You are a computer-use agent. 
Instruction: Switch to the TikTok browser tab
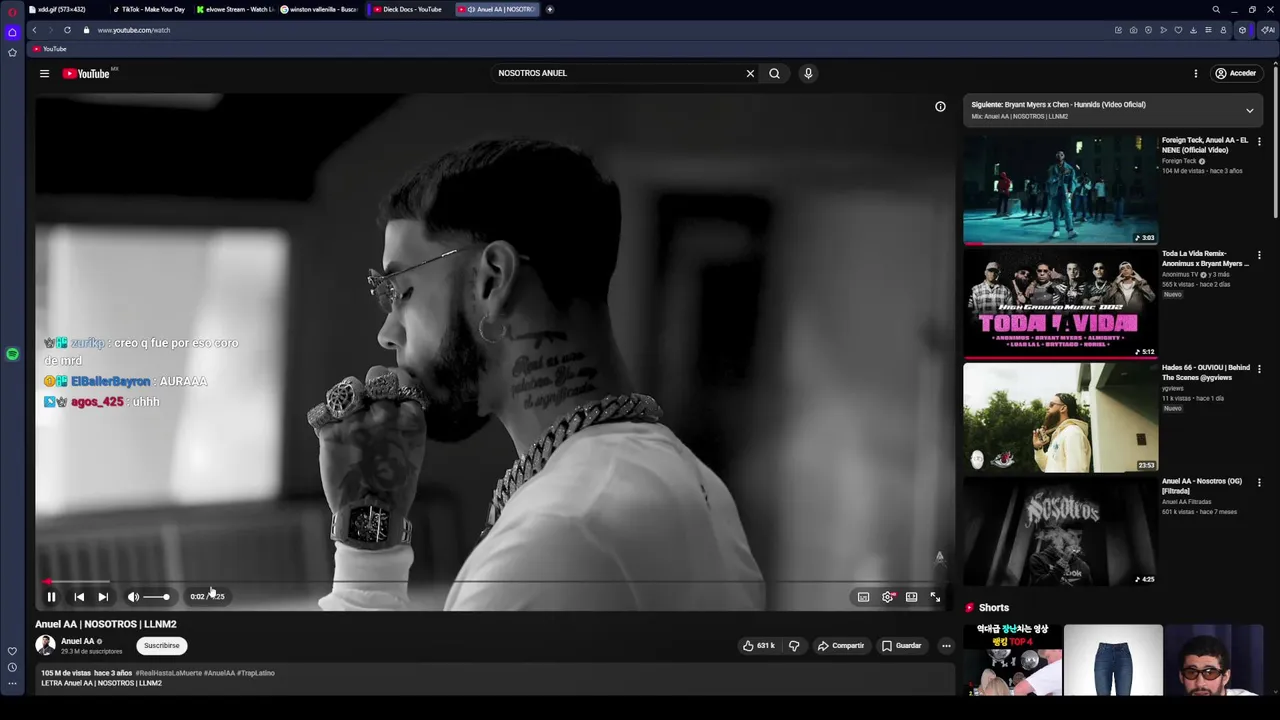(x=150, y=9)
